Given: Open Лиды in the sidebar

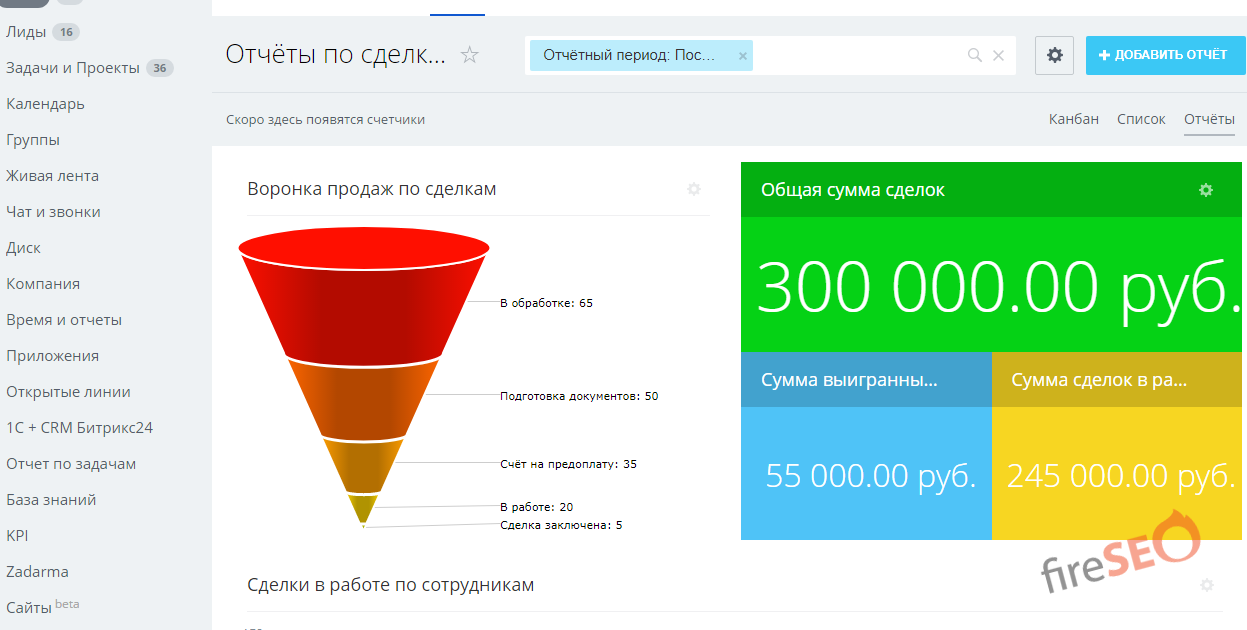Looking at the screenshot, I should pos(26,32).
